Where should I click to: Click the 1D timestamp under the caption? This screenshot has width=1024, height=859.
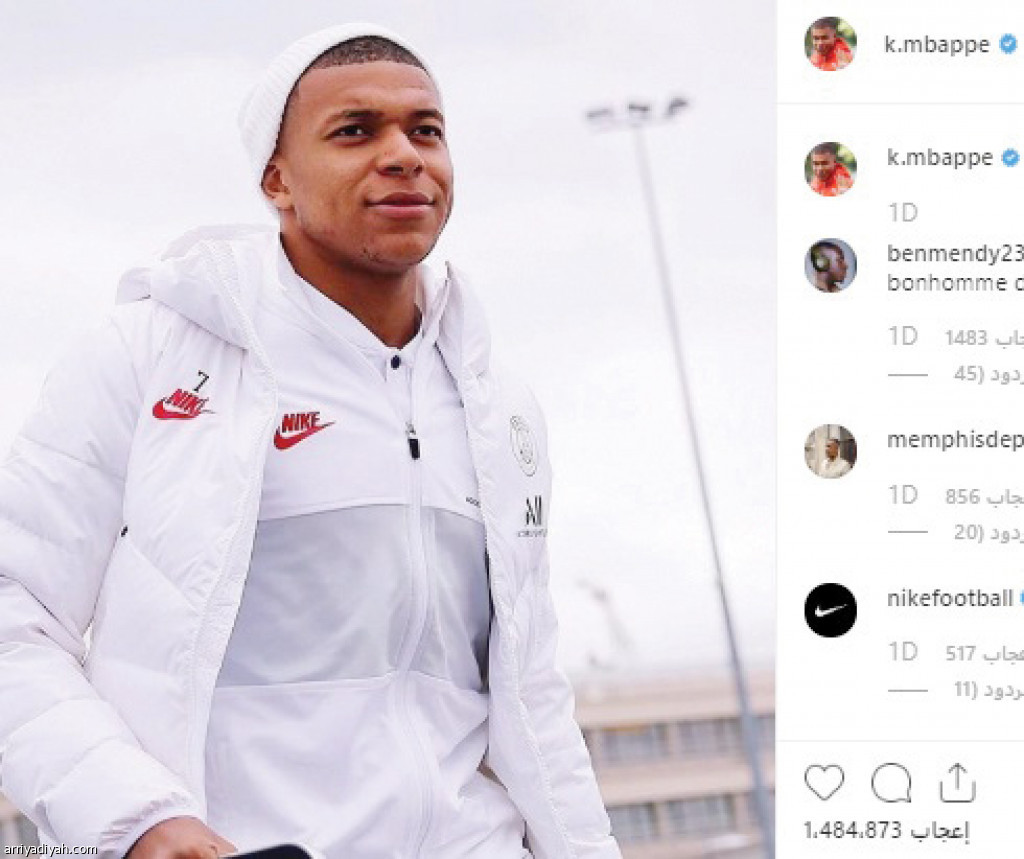click(902, 213)
